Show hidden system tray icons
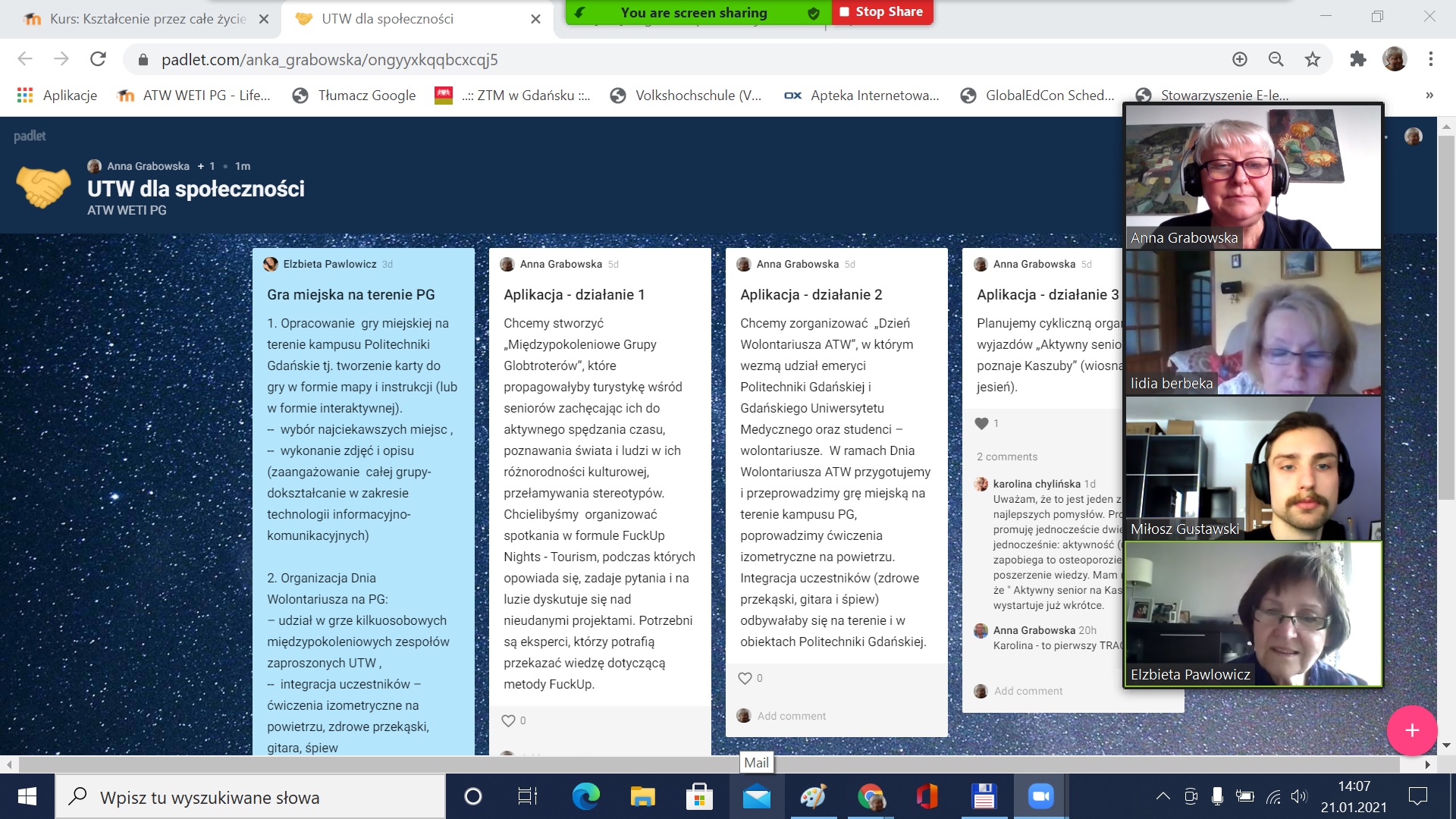The width and height of the screenshot is (1456, 819). [x=1163, y=796]
